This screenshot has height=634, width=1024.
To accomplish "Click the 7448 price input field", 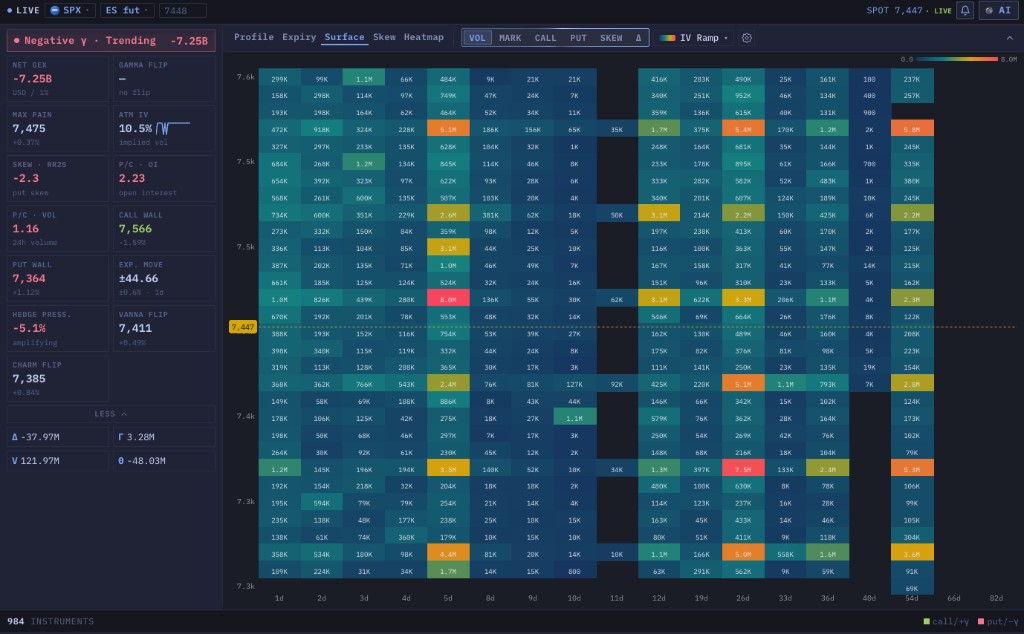I will (182, 10).
